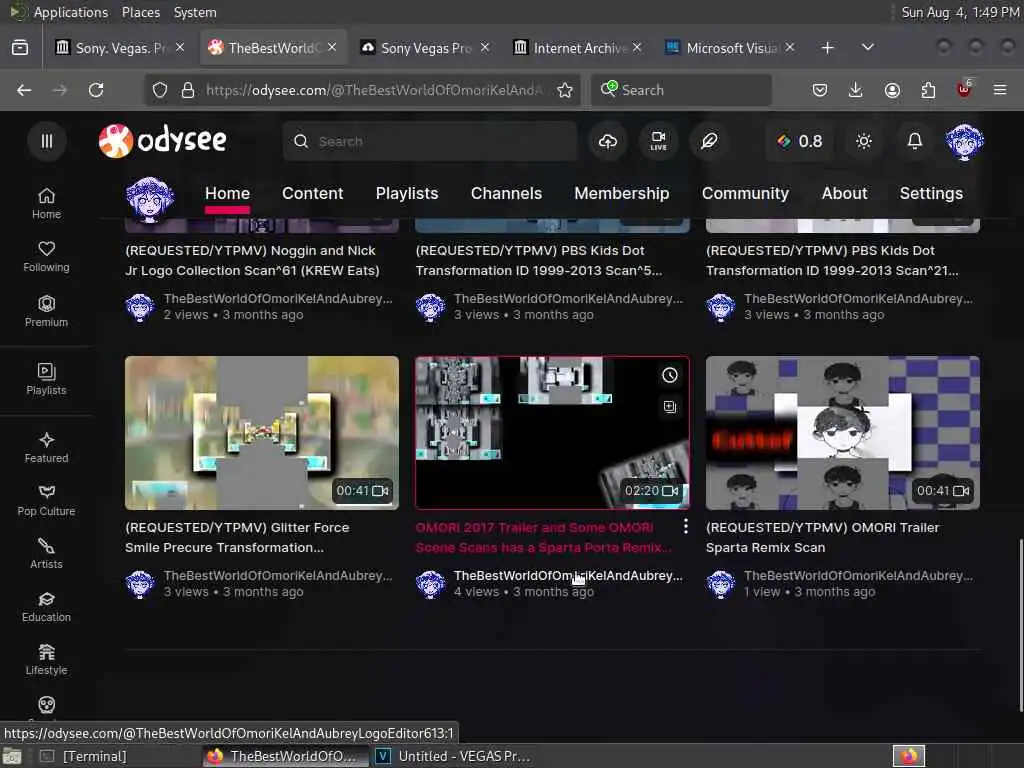Image resolution: width=1024 pixels, height=768 pixels.
Task: Open the Firefox extensions puzzle icon
Action: tap(928, 90)
